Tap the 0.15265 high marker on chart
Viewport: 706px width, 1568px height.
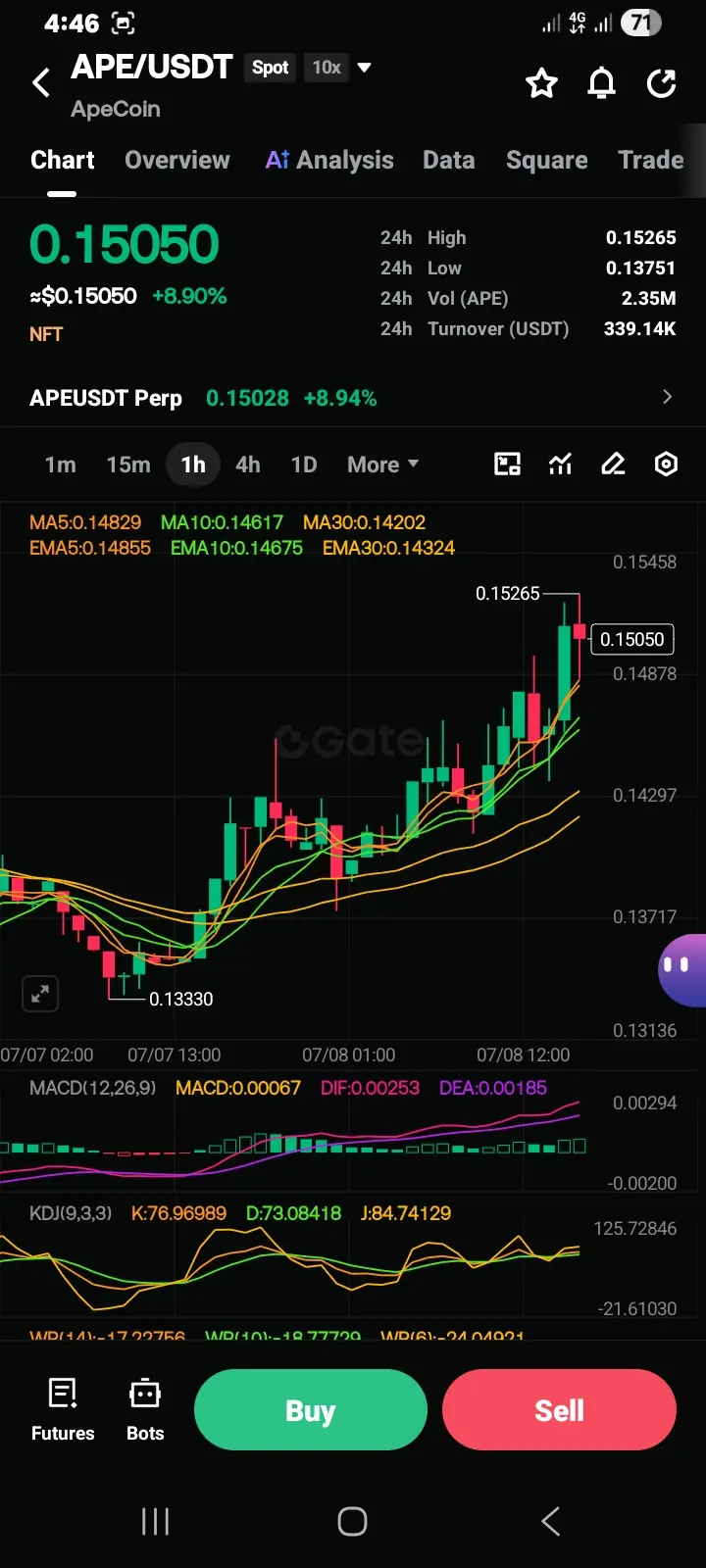(508, 593)
